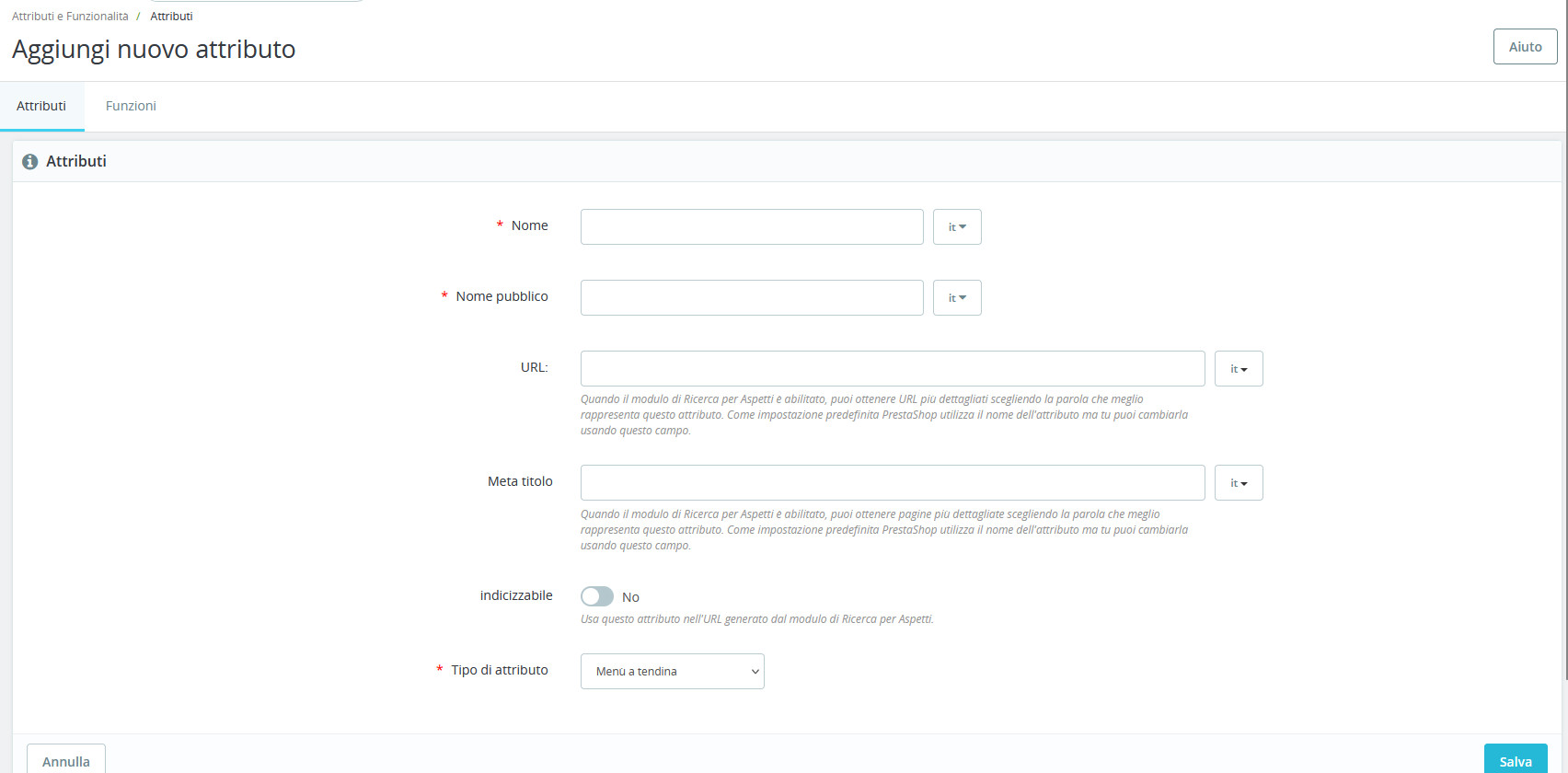Image resolution: width=1568 pixels, height=773 pixels.
Task: Click the 'Aggiungi nuovo attributo' page title
Action: pos(154,50)
